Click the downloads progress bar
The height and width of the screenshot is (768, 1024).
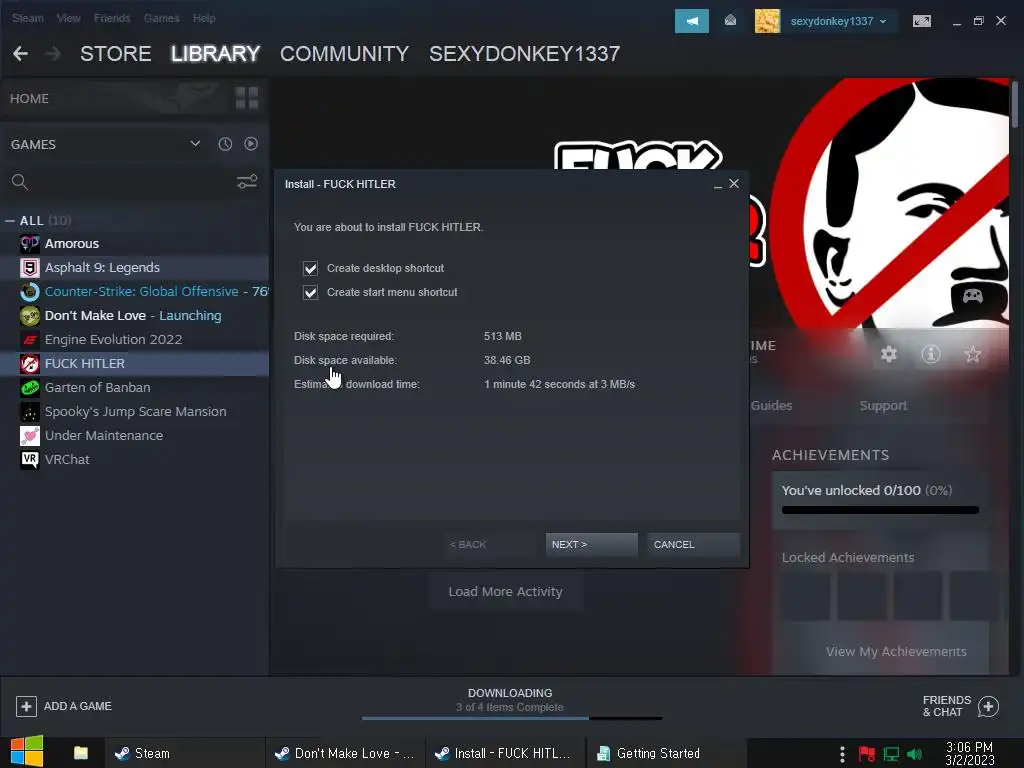tap(512, 718)
